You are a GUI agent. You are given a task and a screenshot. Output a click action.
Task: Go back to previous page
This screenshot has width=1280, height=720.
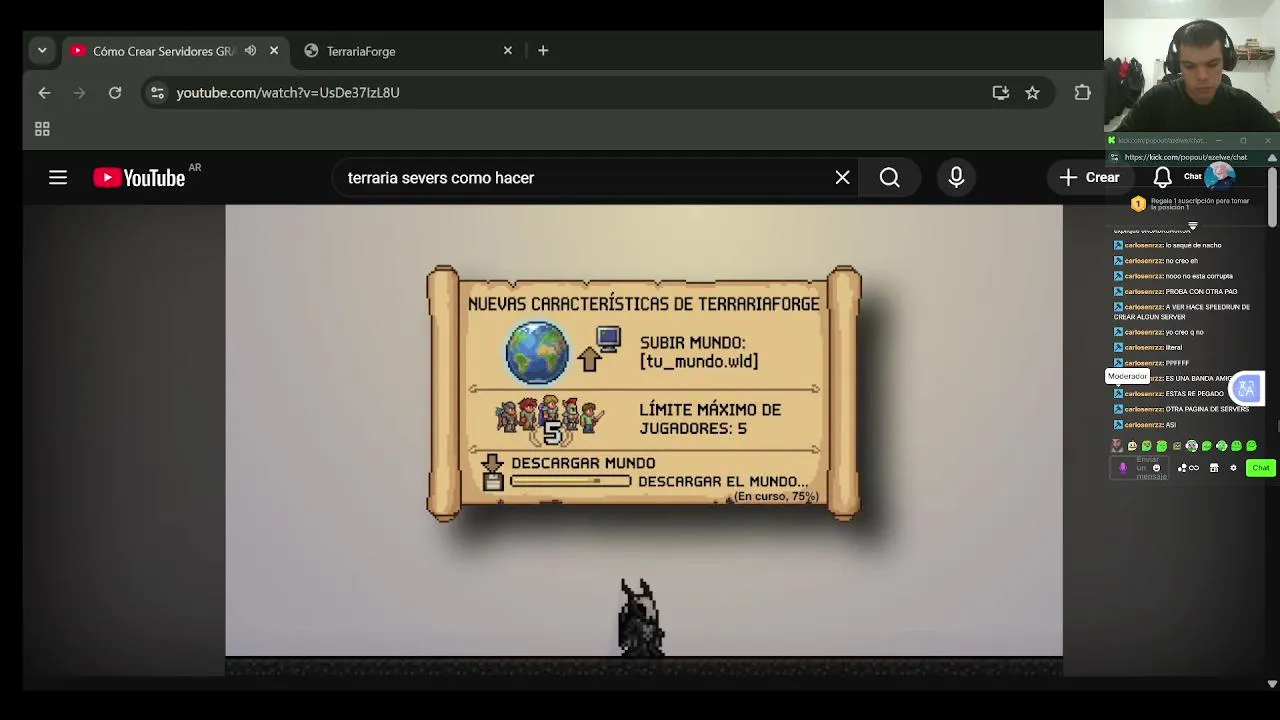click(44, 92)
